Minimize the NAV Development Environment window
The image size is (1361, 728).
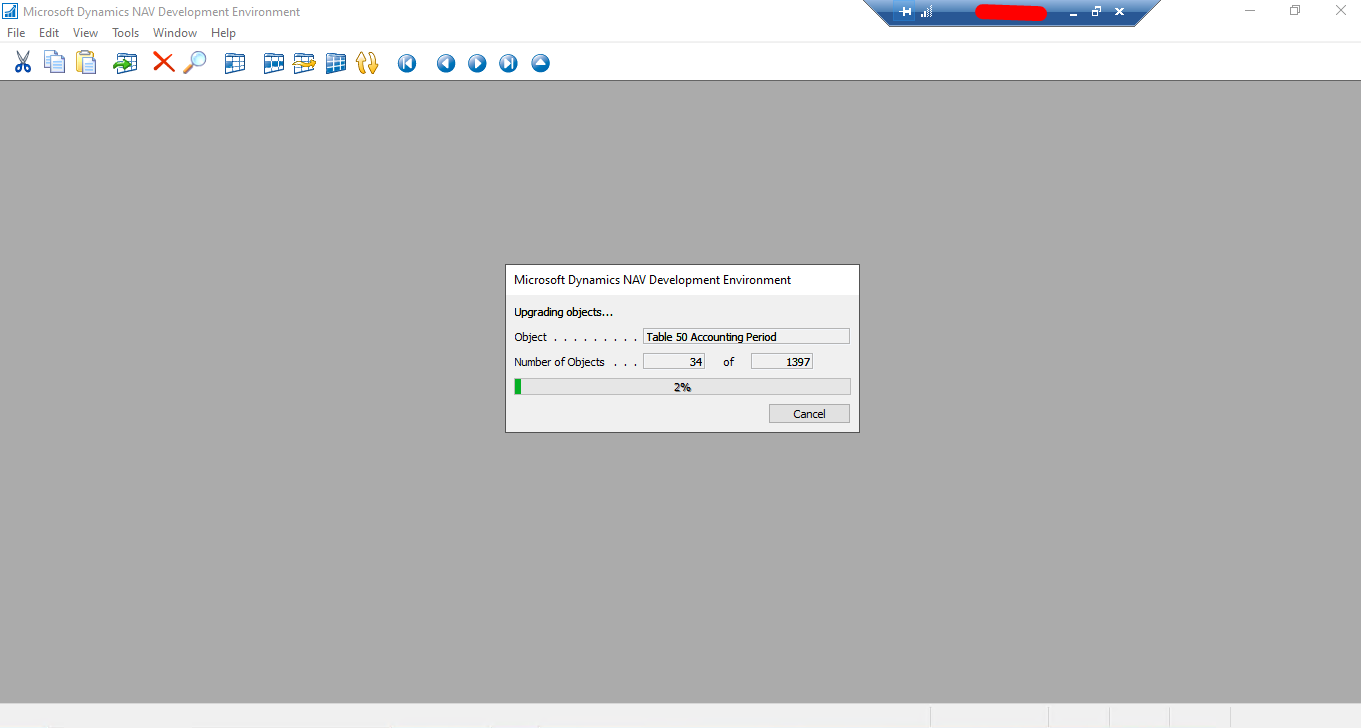tap(1250, 11)
